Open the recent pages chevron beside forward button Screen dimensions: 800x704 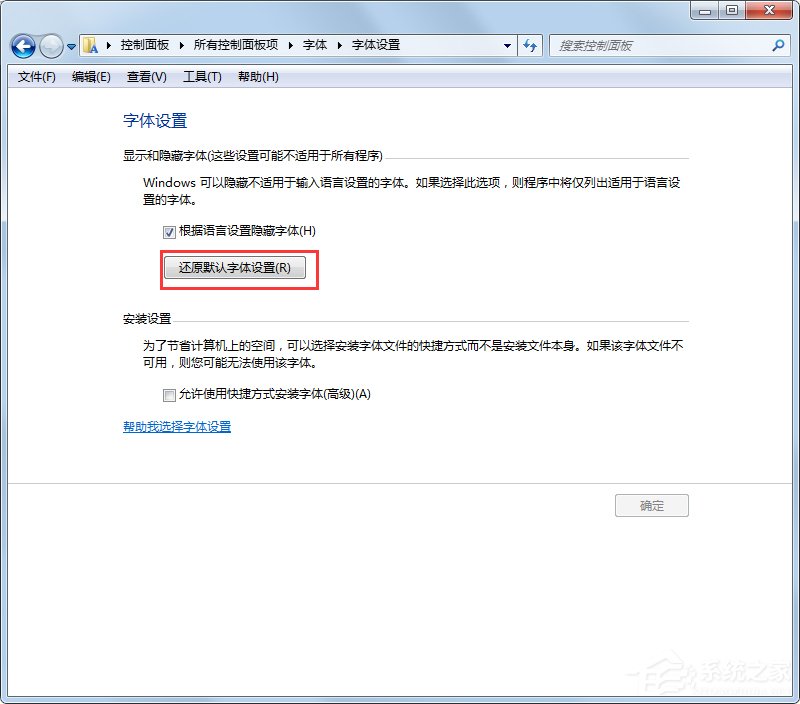coord(69,46)
